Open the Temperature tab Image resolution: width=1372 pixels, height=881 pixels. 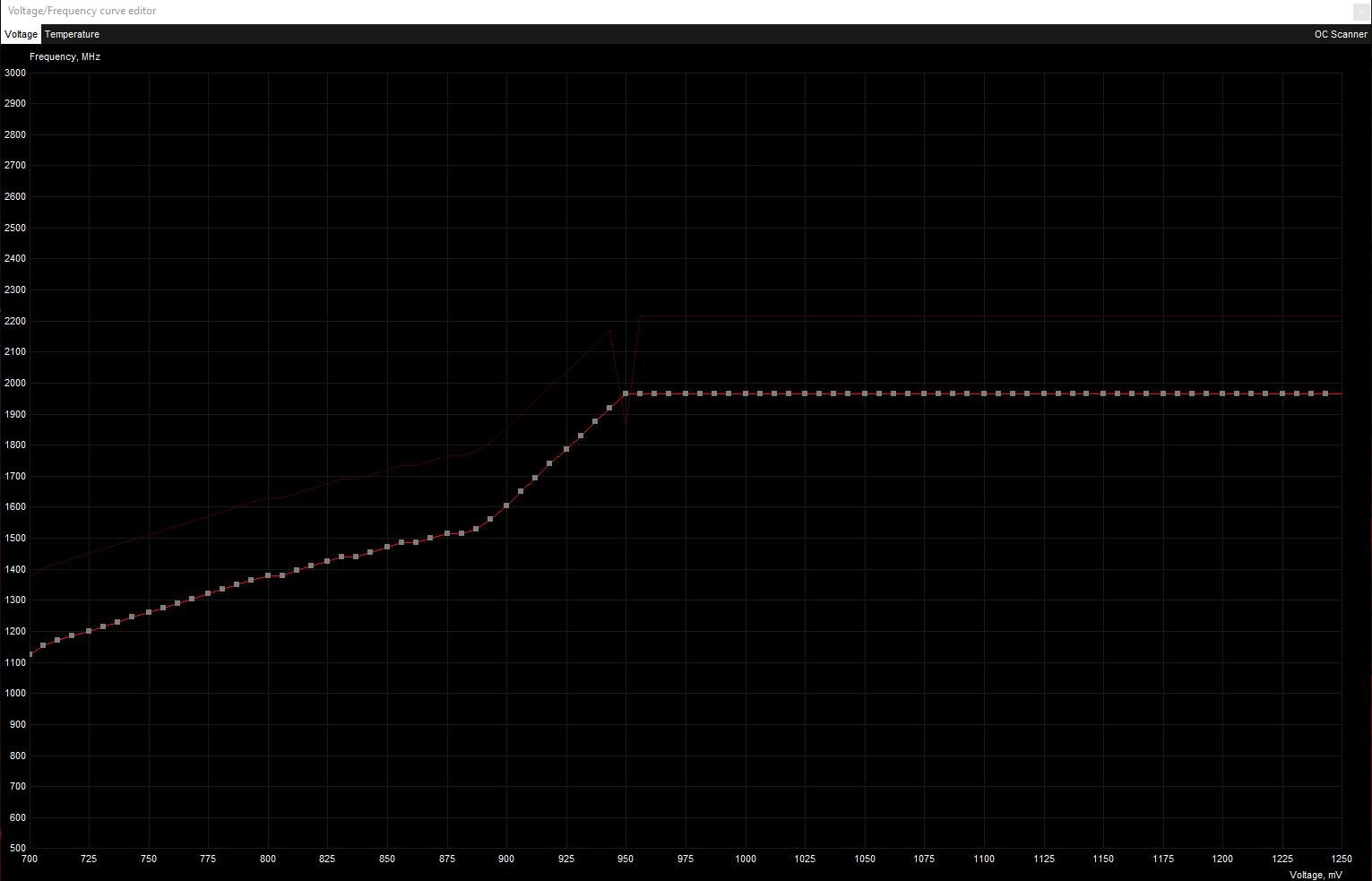(72, 34)
